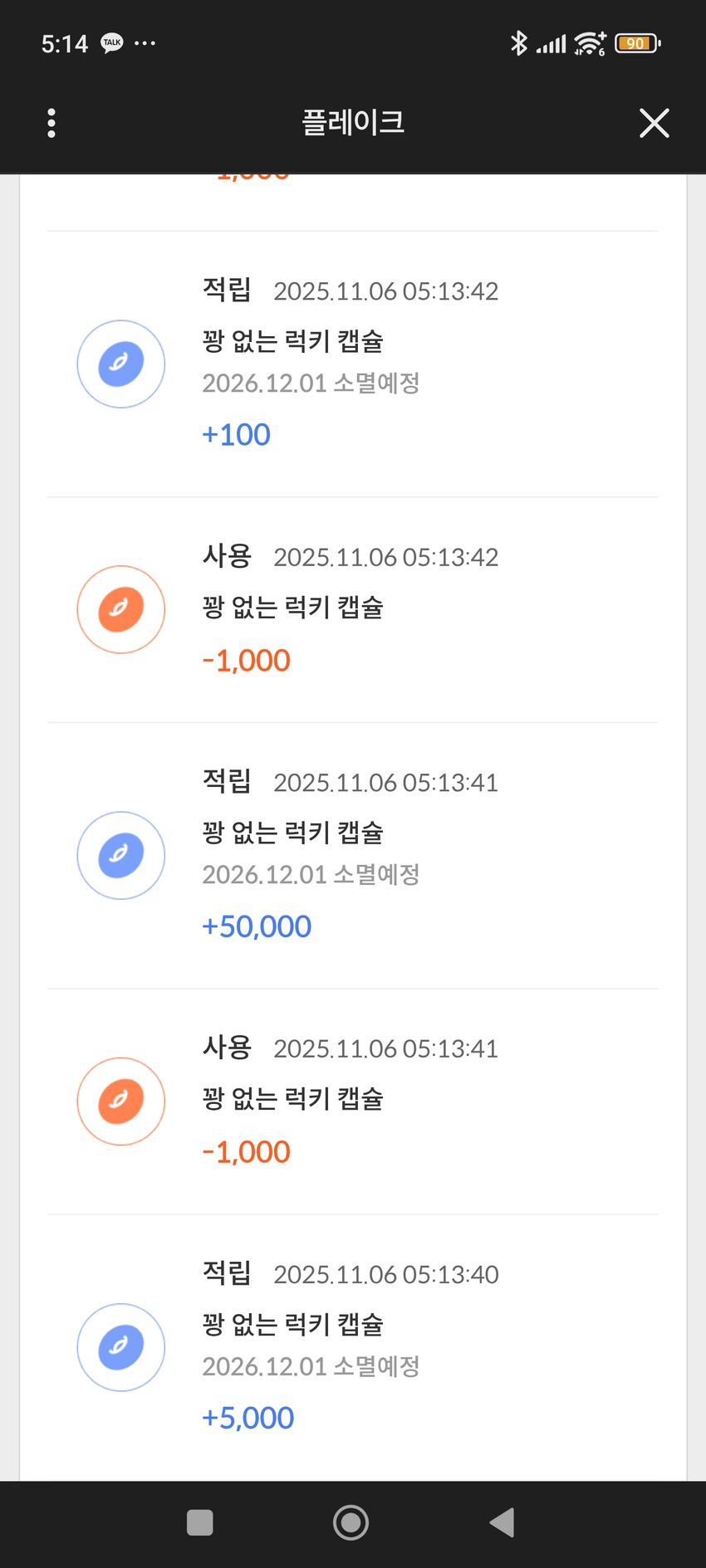Tap blue coin icon for +100 entry

121,364
